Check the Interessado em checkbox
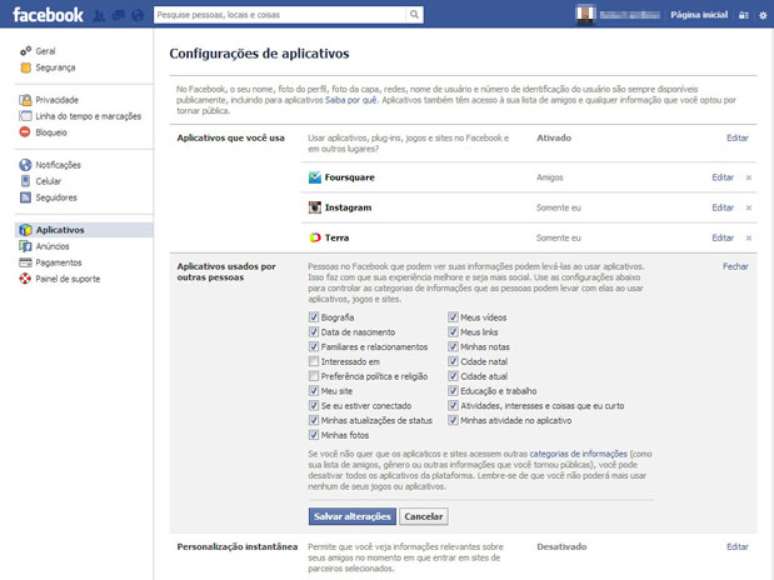This screenshot has width=774, height=580. [x=313, y=361]
